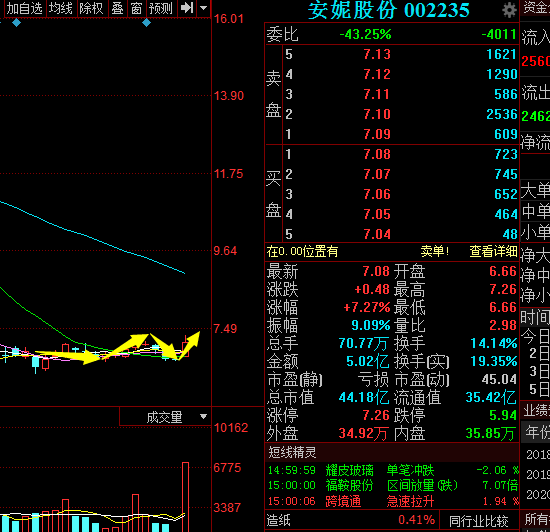Click the 加自选 add-to-watchlist button
The image size is (550, 532).
(25, 8)
